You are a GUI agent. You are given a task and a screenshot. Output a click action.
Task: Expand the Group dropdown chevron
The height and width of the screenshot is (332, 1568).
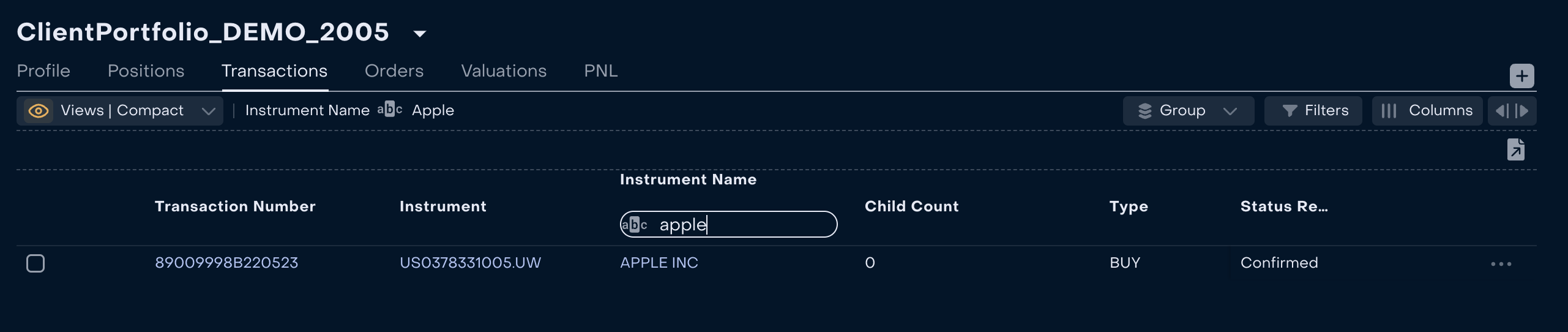click(1230, 111)
